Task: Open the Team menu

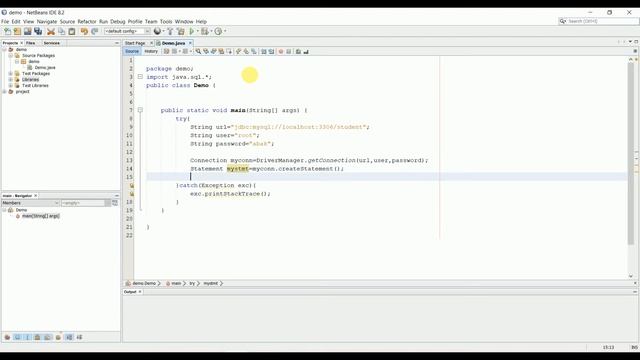Action: [151, 21]
